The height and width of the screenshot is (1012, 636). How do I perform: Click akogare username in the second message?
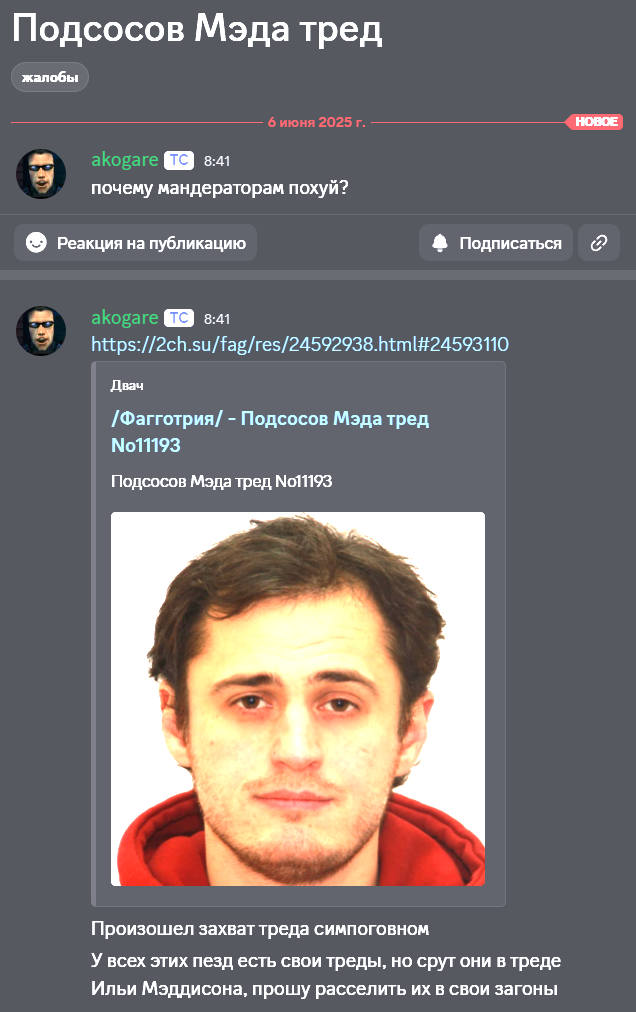125,318
